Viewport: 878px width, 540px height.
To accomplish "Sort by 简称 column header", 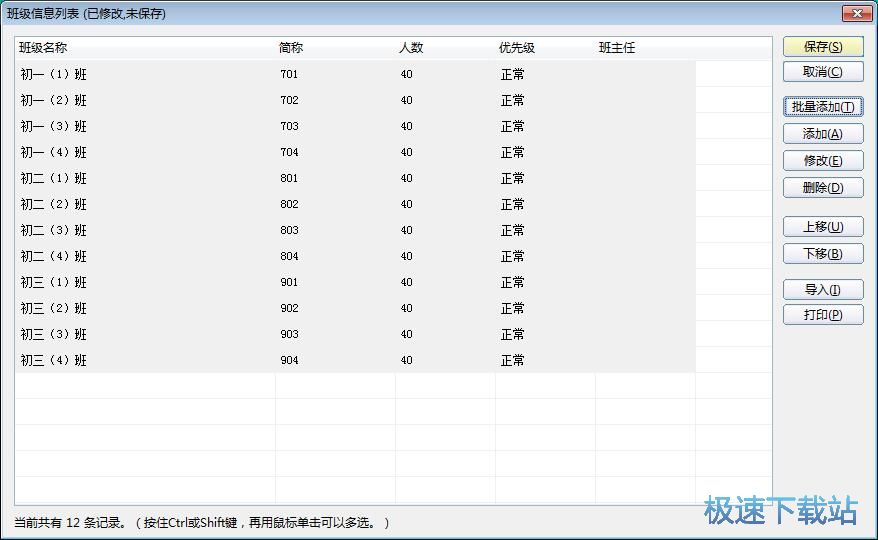I will coord(335,48).
